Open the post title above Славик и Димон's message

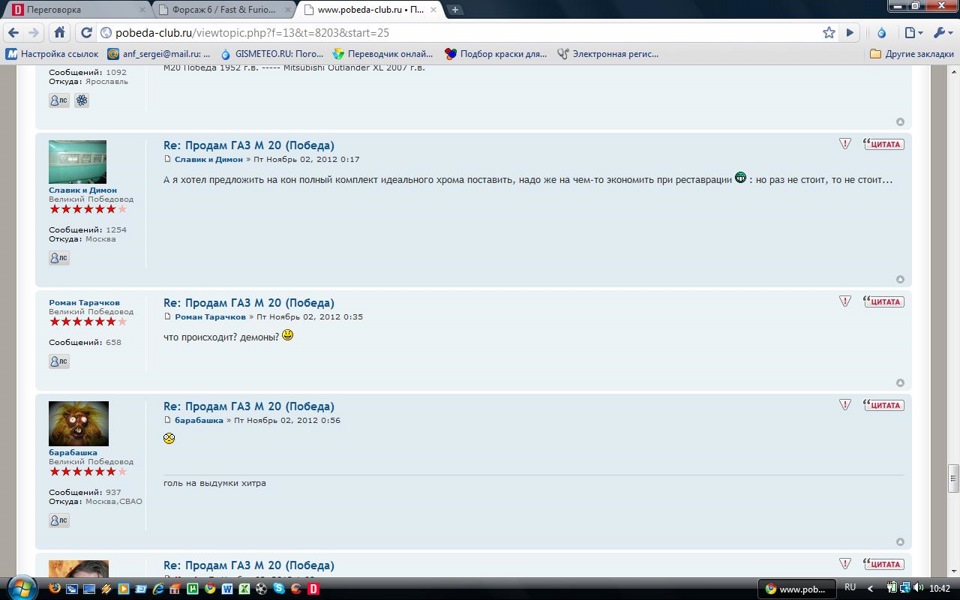249,146
